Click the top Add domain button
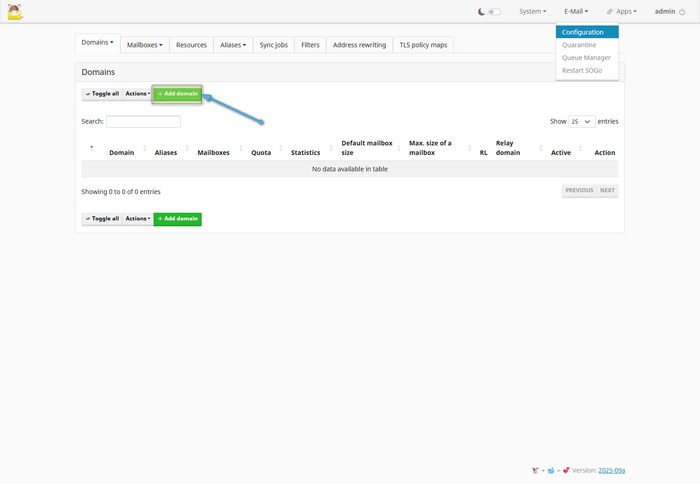This screenshot has height=484, width=700. click(x=177, y=94)
